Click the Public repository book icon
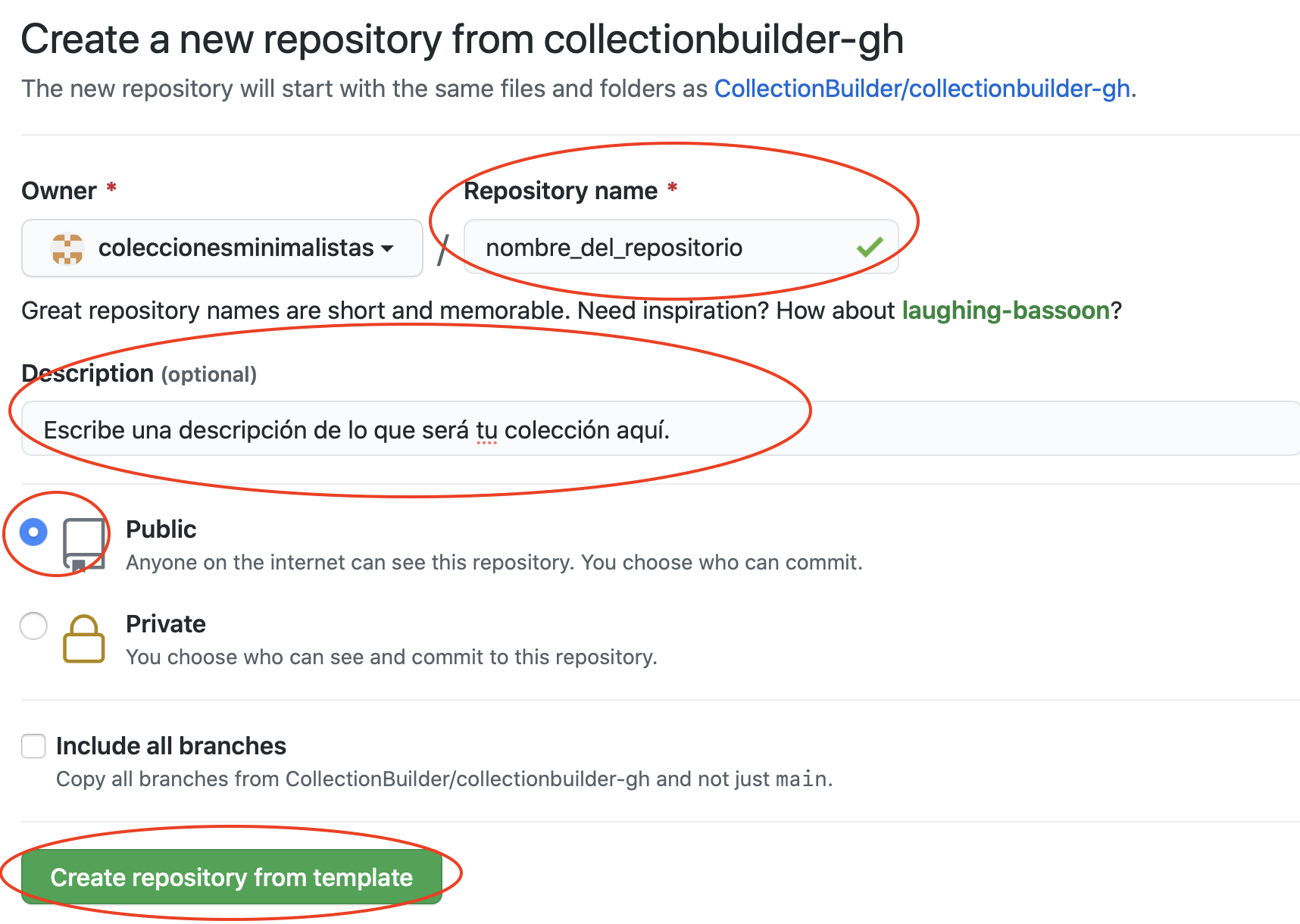 pos(84,542)
